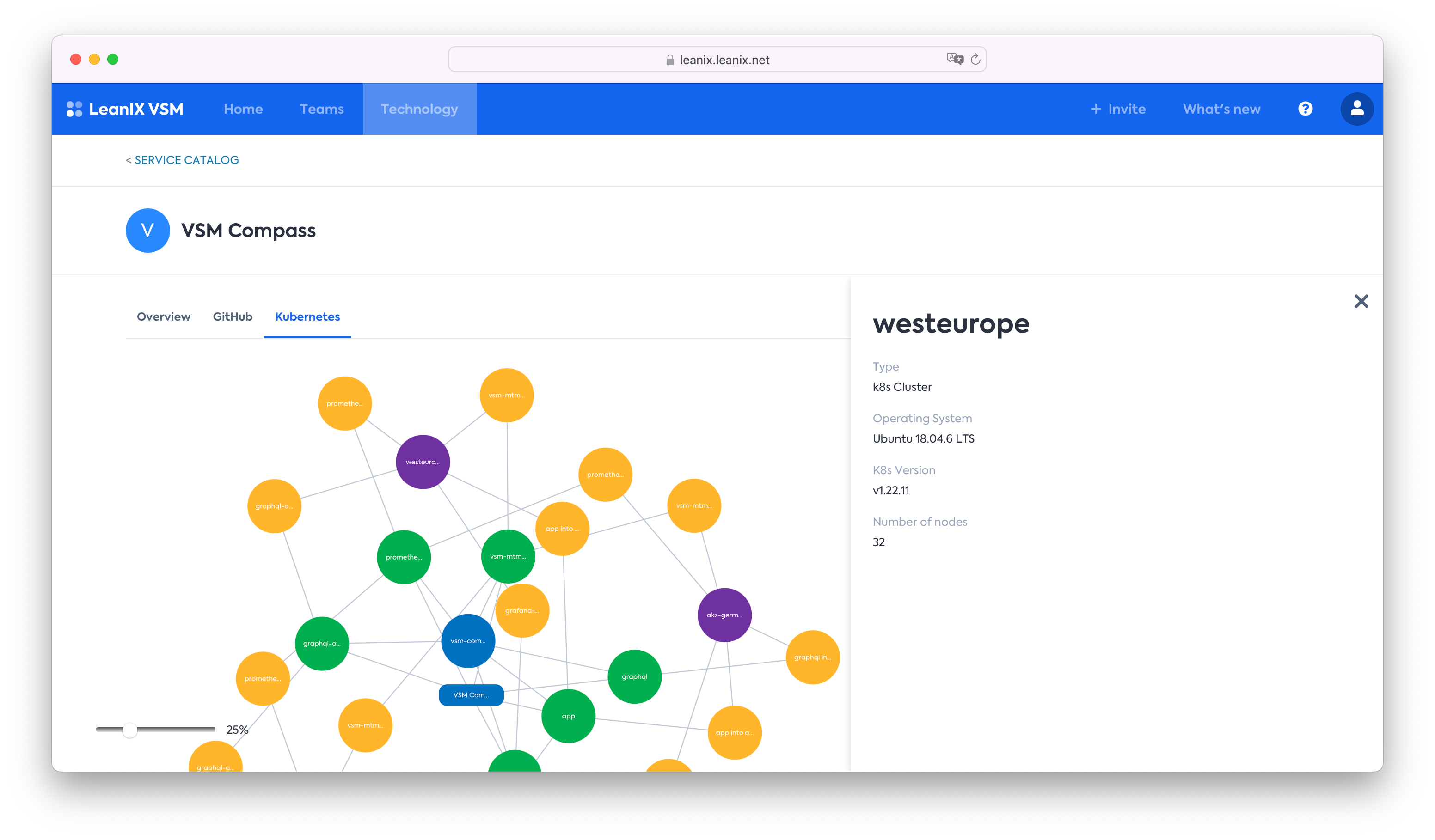Click the v1.22.11 version value
1435x840 pixels.
point(890,491)
